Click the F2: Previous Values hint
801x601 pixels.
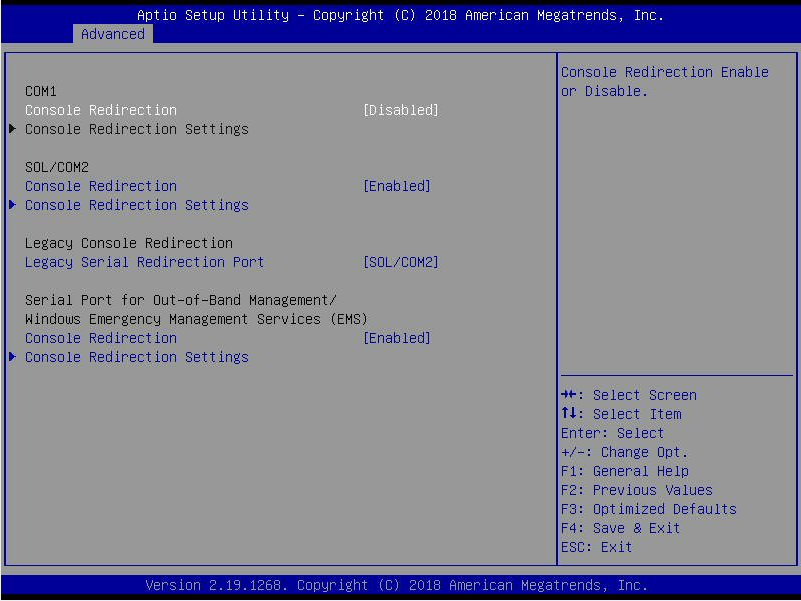click(x=637, y=490)
